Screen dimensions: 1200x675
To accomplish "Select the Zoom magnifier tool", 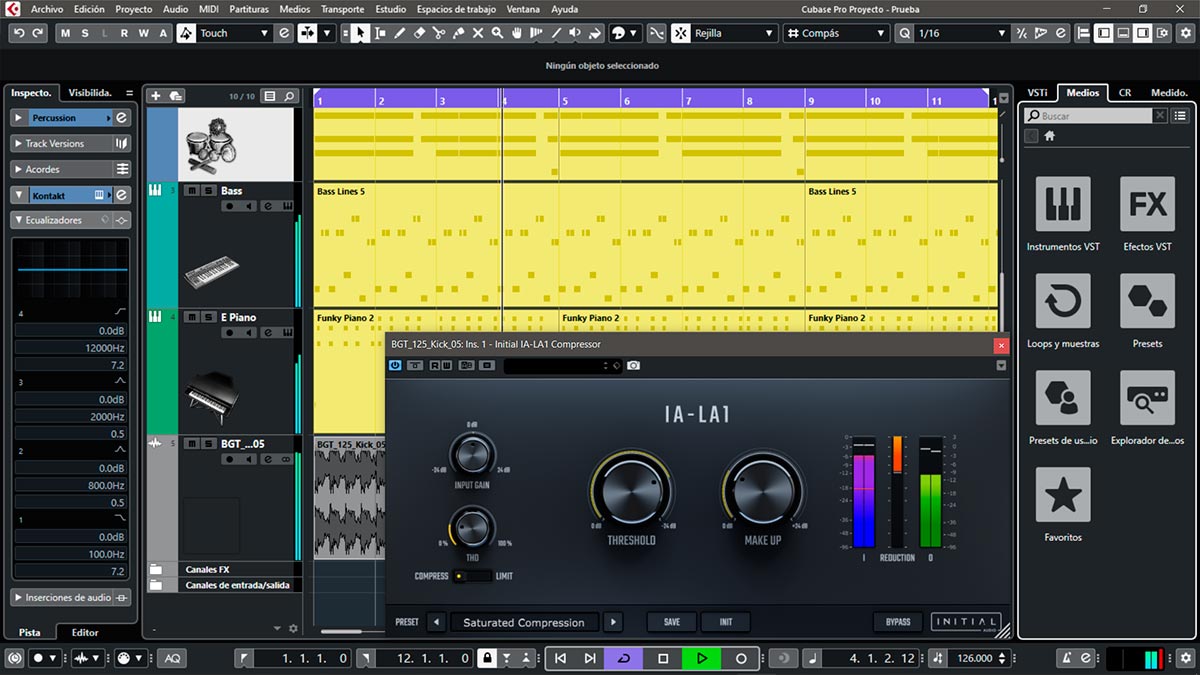I will [498, 33].
